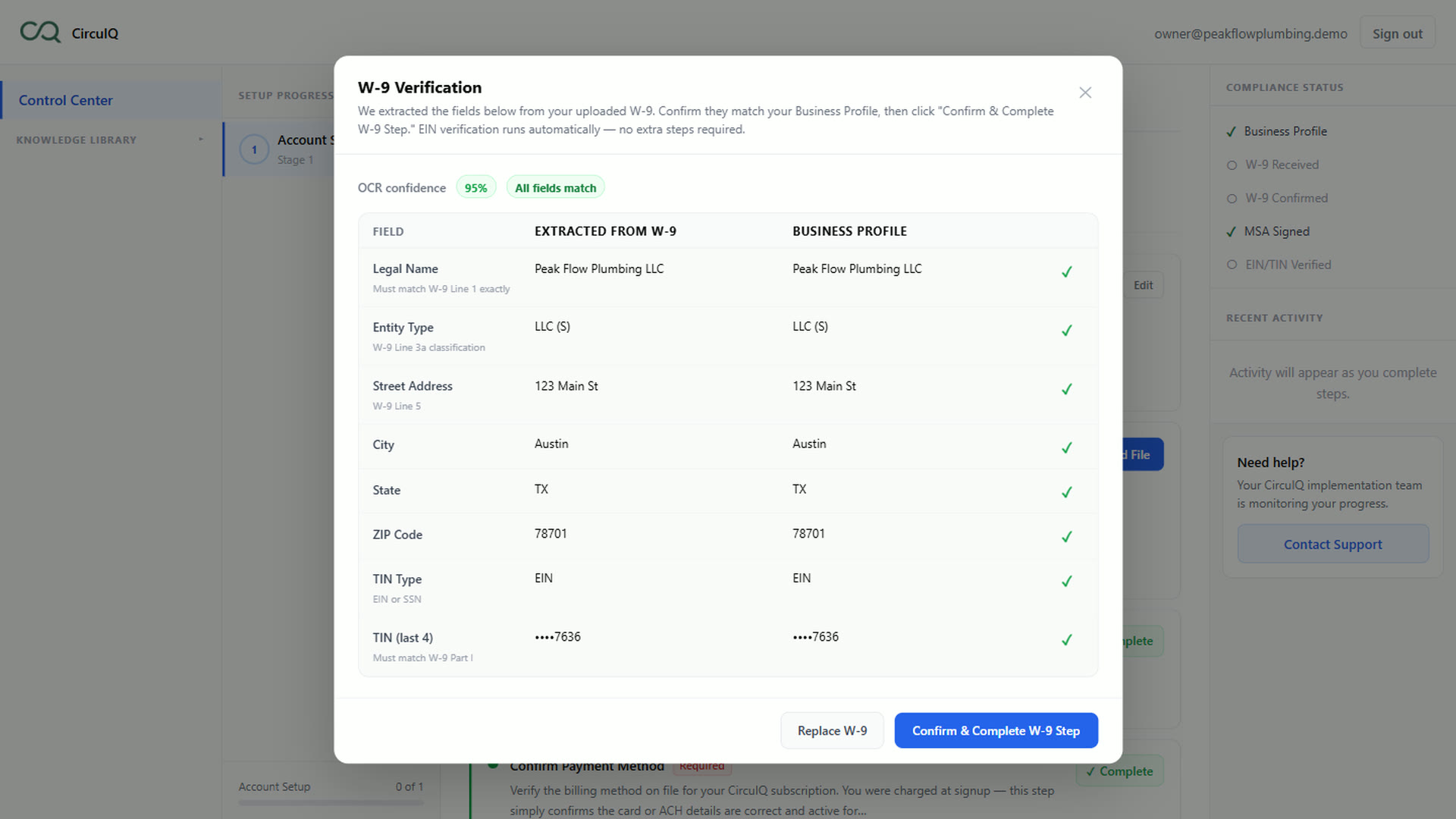Screen dimensions: 1456x819
Task: Click Confirm & Complete W-9 Step
Action: click(996, 730)
